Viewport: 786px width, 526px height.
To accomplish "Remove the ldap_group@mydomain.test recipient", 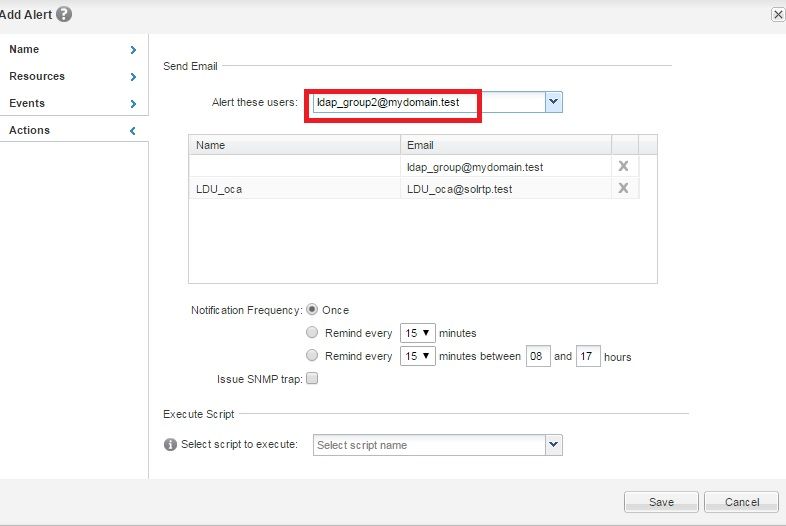I will 623,166.
